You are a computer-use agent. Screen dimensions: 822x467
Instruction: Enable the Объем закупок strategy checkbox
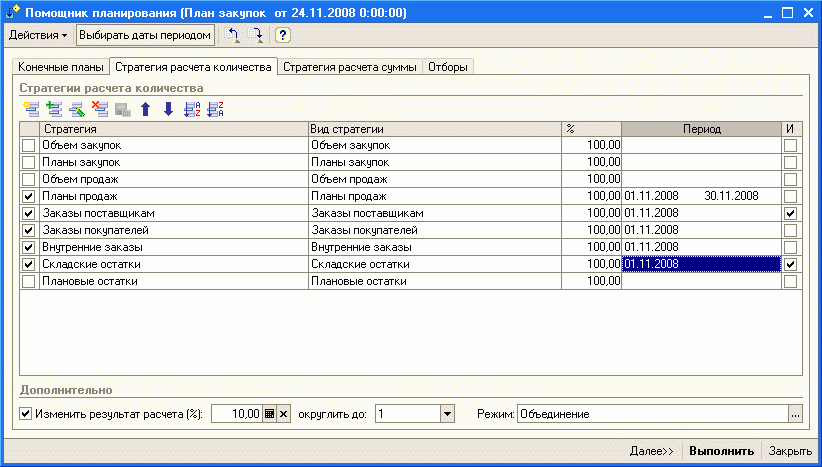click(x=28, y=145)
